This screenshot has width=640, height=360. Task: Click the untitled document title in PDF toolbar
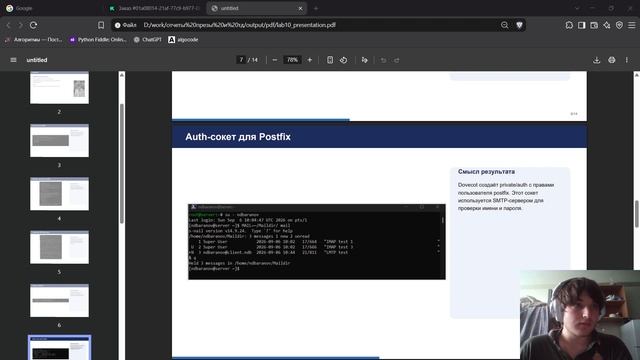coord(37,60)
